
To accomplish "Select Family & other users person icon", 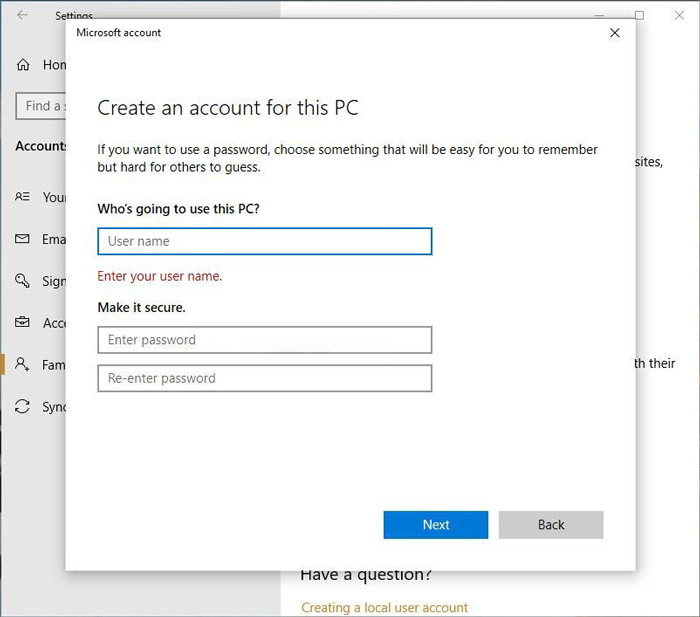I will pos(22,364).
